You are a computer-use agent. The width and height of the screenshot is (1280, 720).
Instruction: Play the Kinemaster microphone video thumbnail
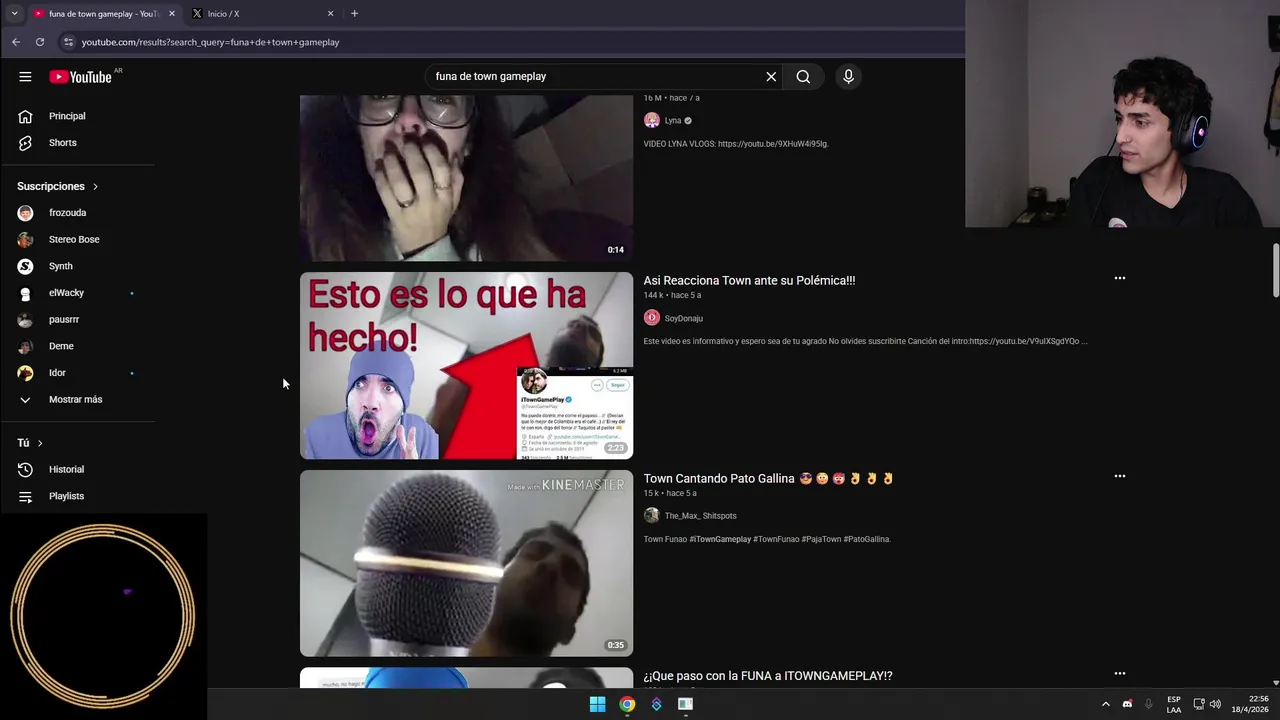point(466,563)
